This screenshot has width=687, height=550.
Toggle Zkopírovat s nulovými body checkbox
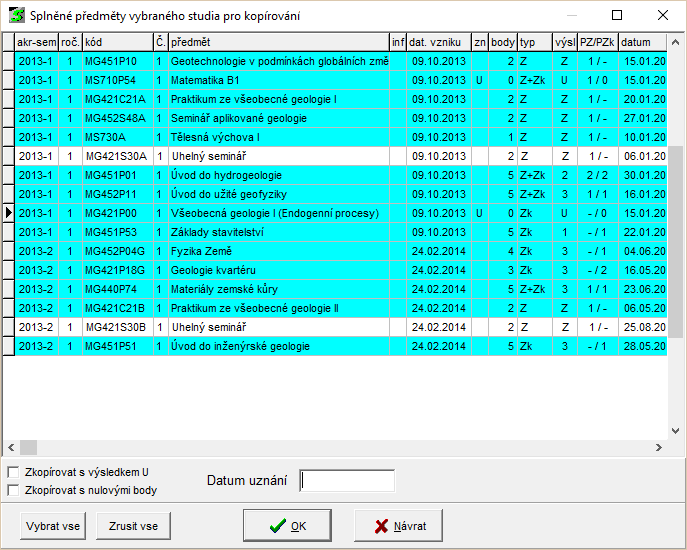13,490
